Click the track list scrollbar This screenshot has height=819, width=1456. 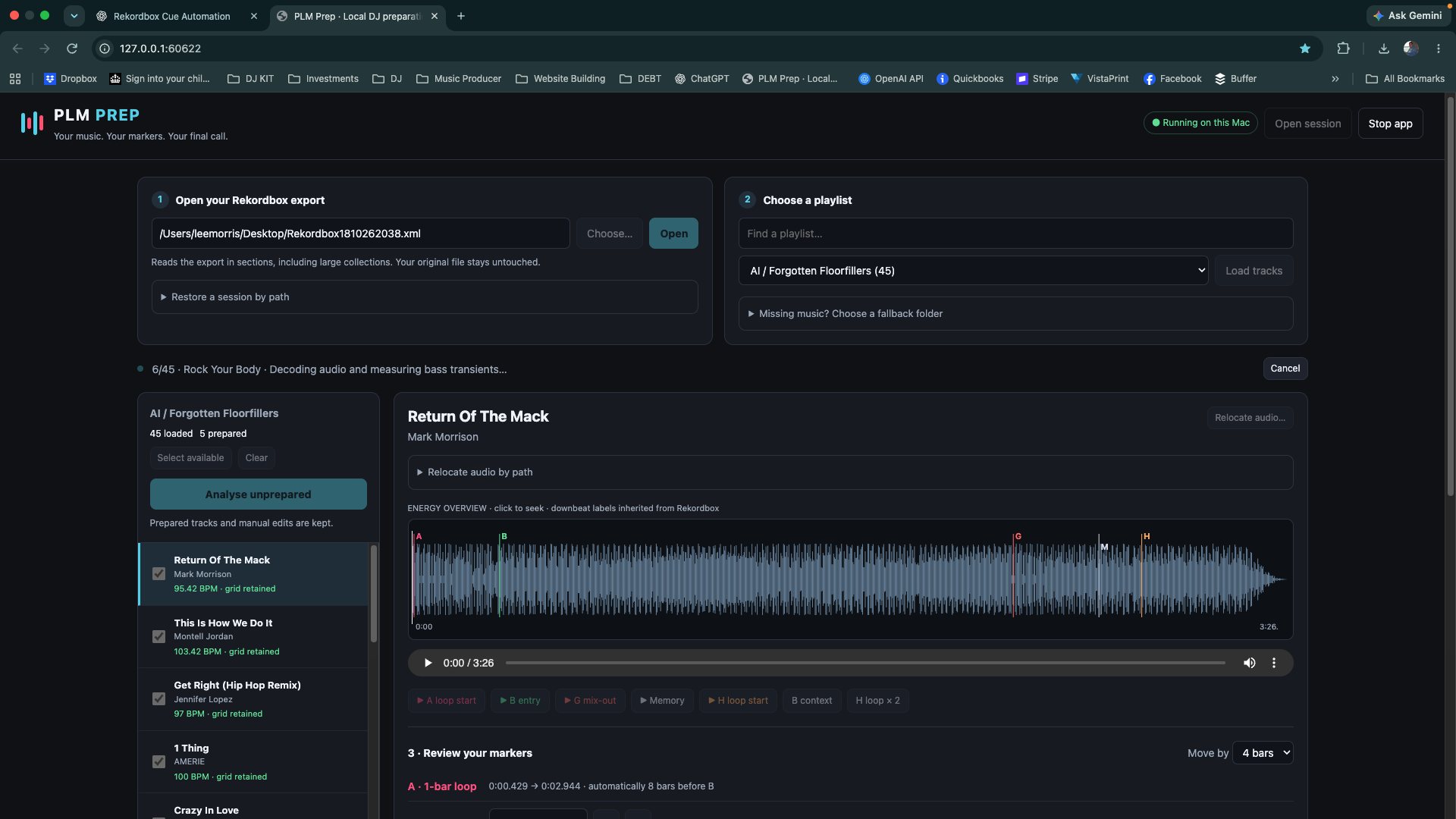point(373,595)
